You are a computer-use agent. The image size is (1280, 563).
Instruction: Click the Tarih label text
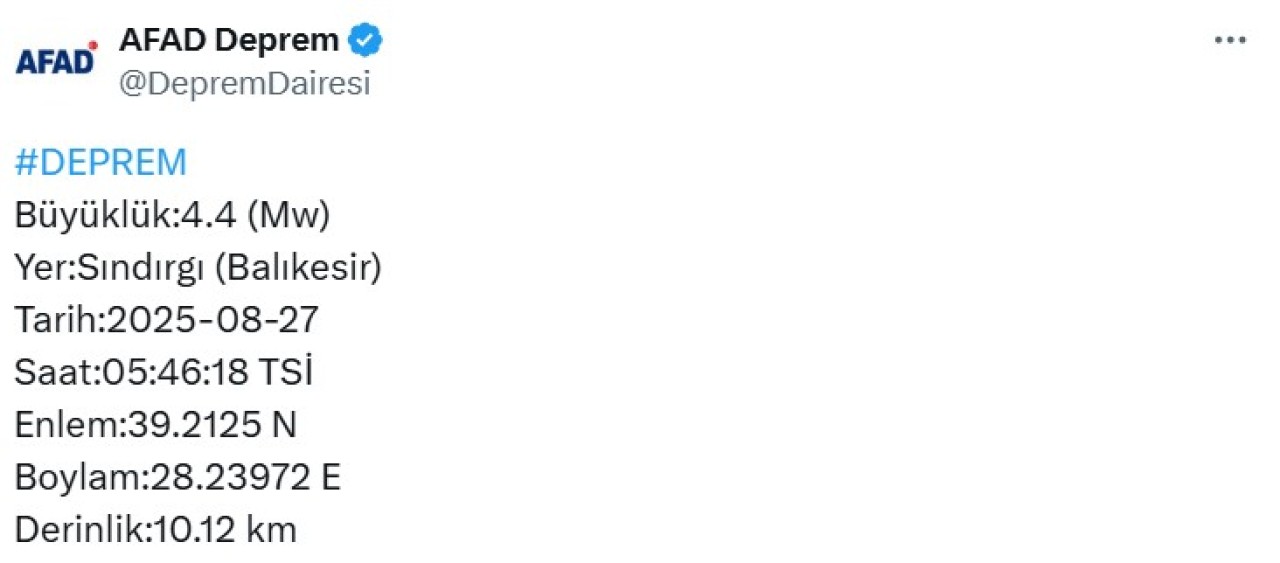(x=58, y=320)
